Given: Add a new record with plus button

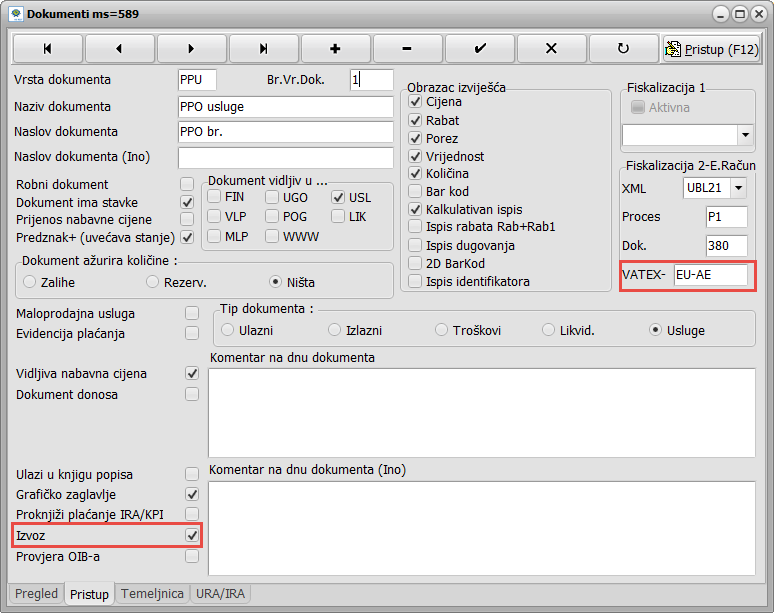Looking at the screenshot, I should coord(335,48).
